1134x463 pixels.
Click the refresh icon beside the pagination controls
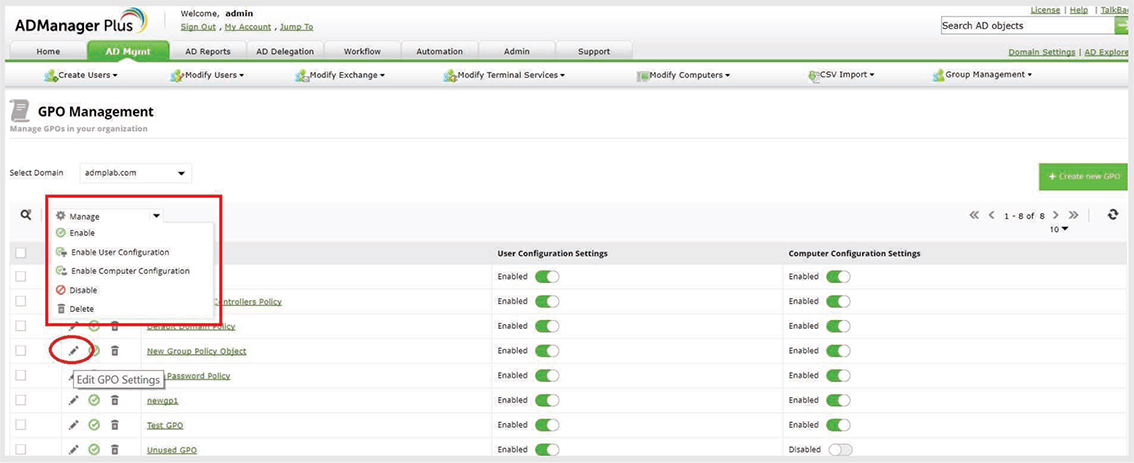pyautogui.click(x=1113, y=215)
